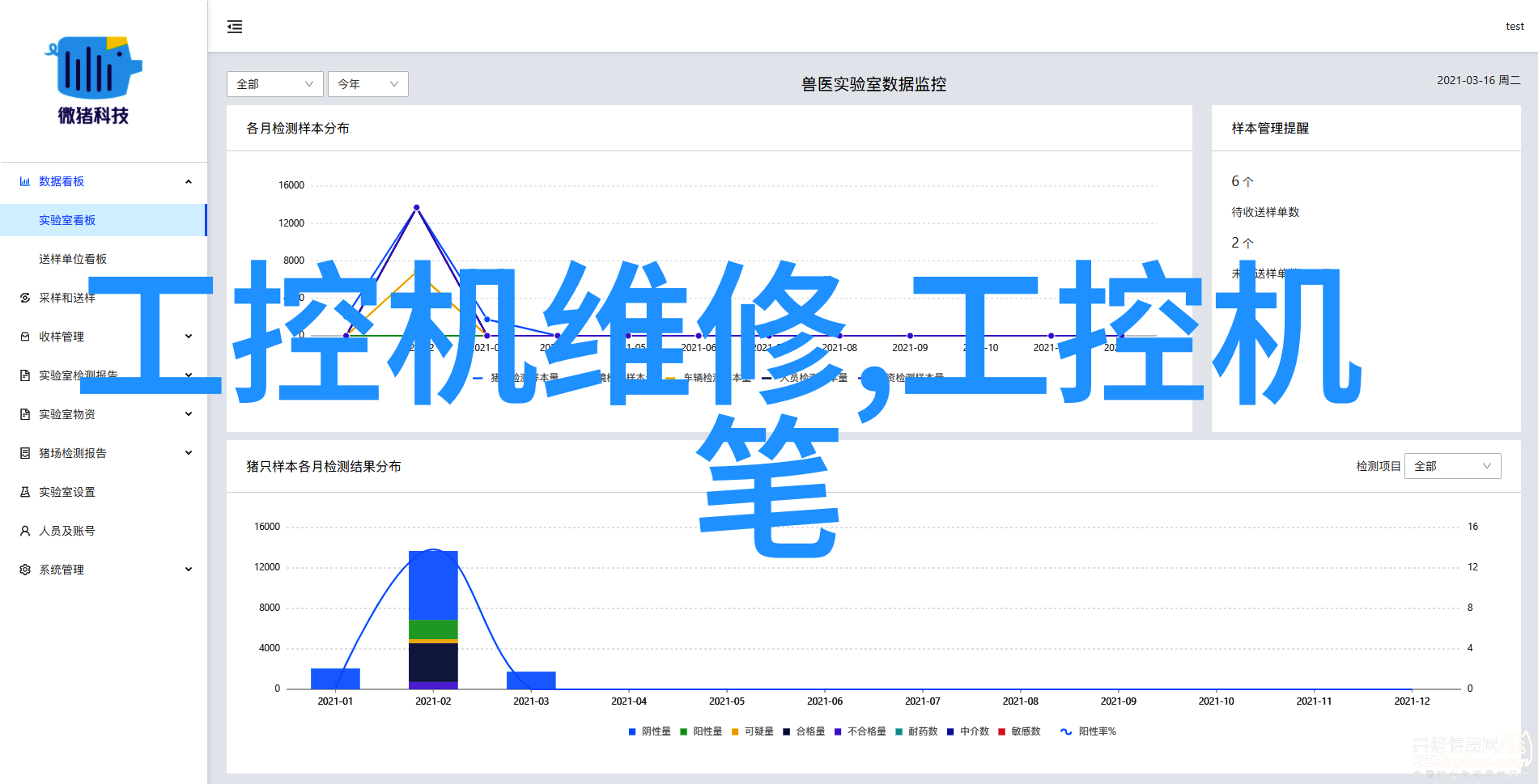The width and height of the screenshot is (1538, 784).
Task: Click the 2021-03 blue bar
Action: 531,680
